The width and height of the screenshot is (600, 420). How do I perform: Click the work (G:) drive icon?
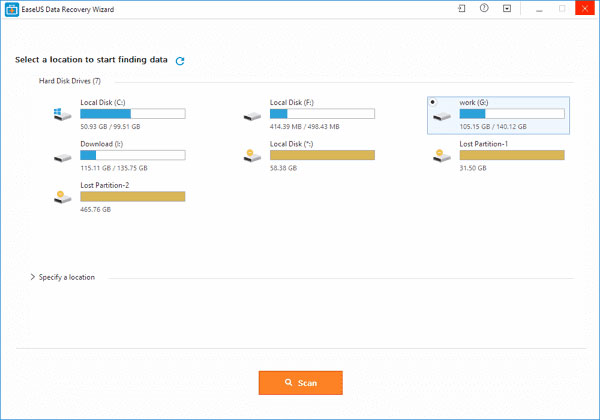442,116
